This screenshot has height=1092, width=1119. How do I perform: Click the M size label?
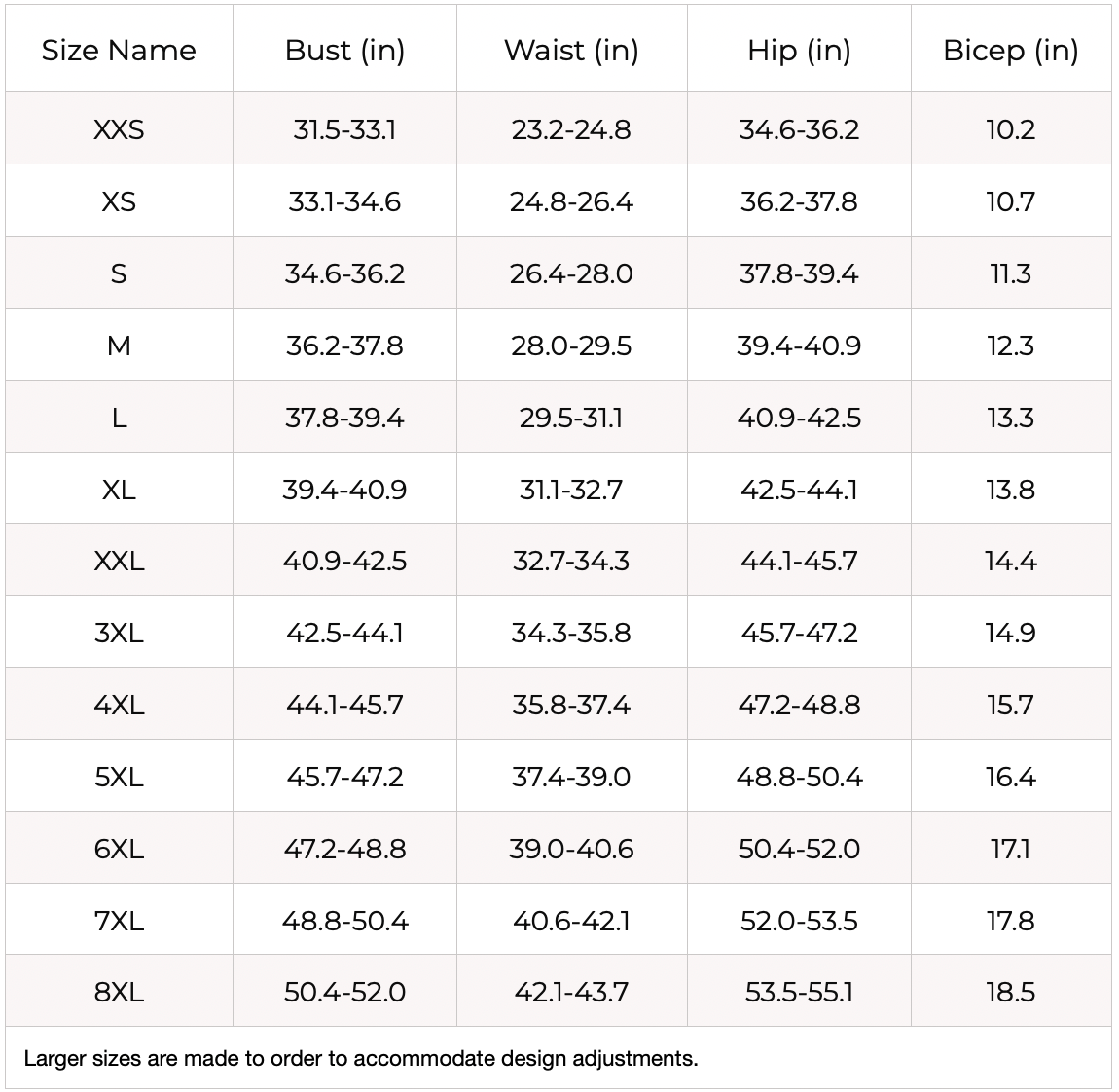[x=119, y=346]
